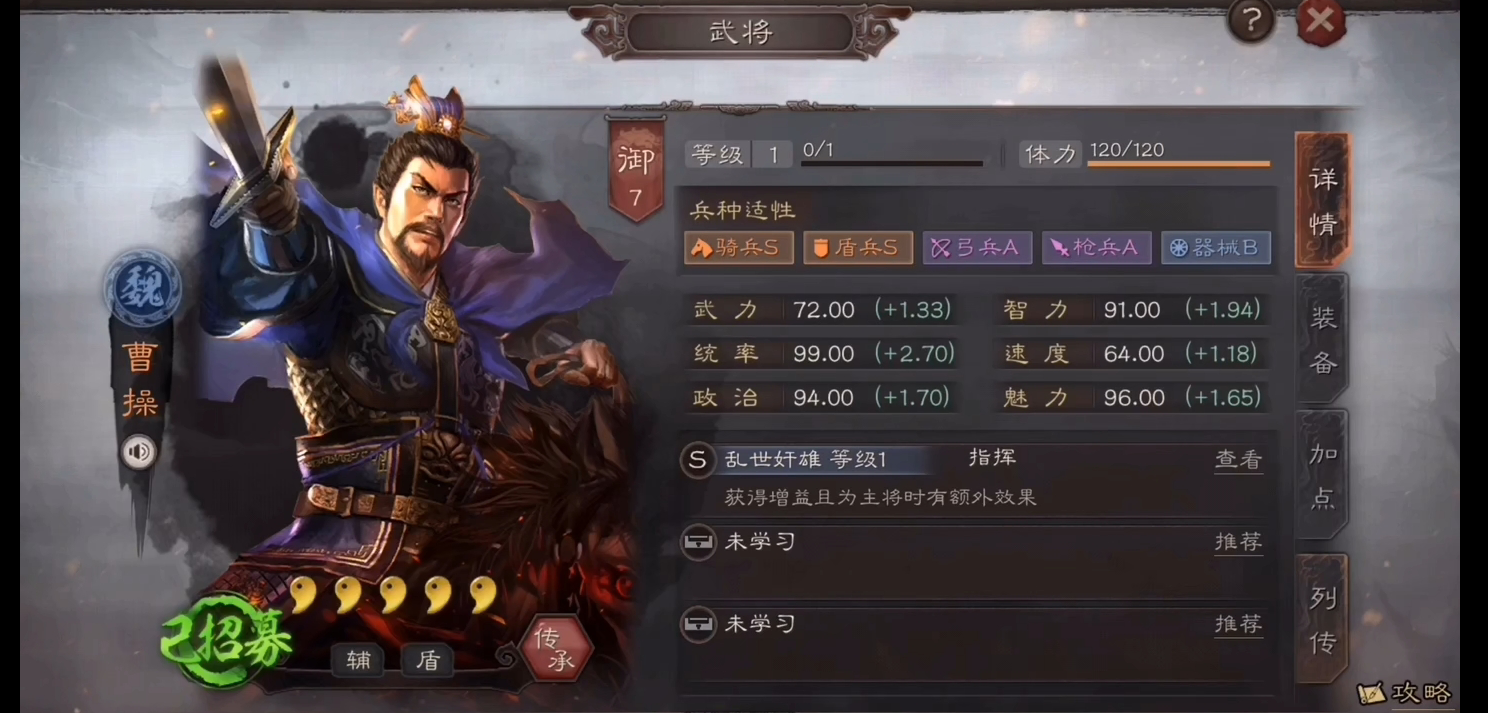The height and width of the screenshot is (713, 1488).
Task: Open the question mark help icon
Action: (1251, 21)
